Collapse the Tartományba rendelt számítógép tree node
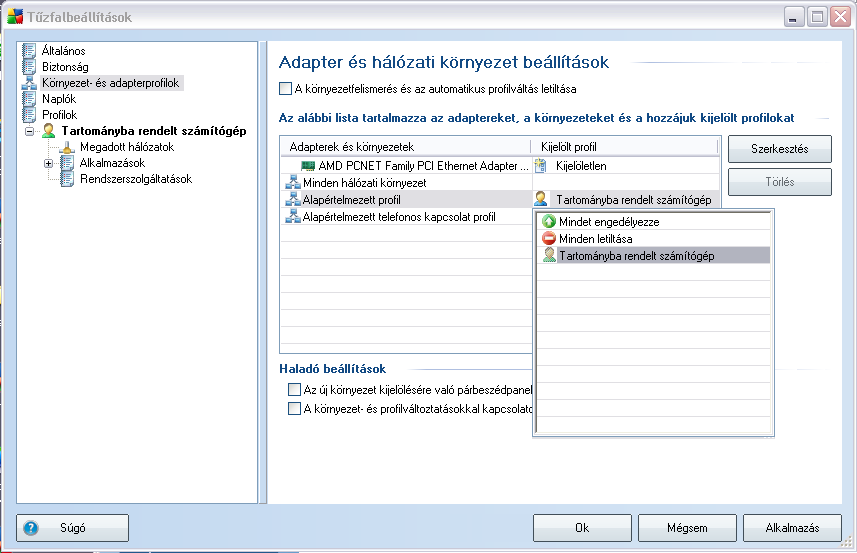Image resolution: width=857 pixels, height=553 pixels. click(30, 131)
